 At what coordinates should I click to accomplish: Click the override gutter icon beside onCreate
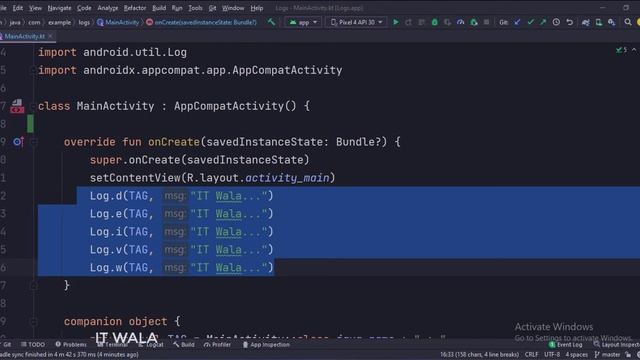pos(18,142)
